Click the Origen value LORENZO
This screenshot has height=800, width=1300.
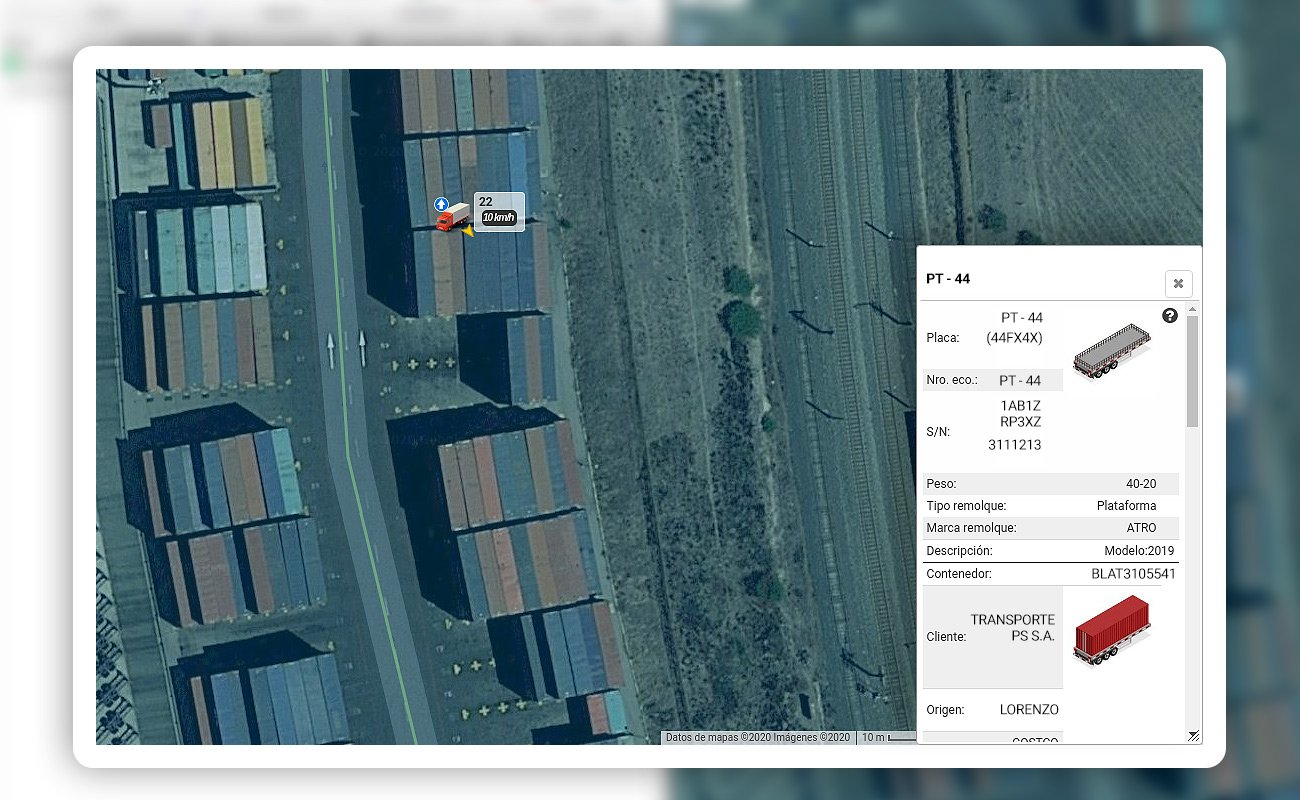[x=1029, y=710]
